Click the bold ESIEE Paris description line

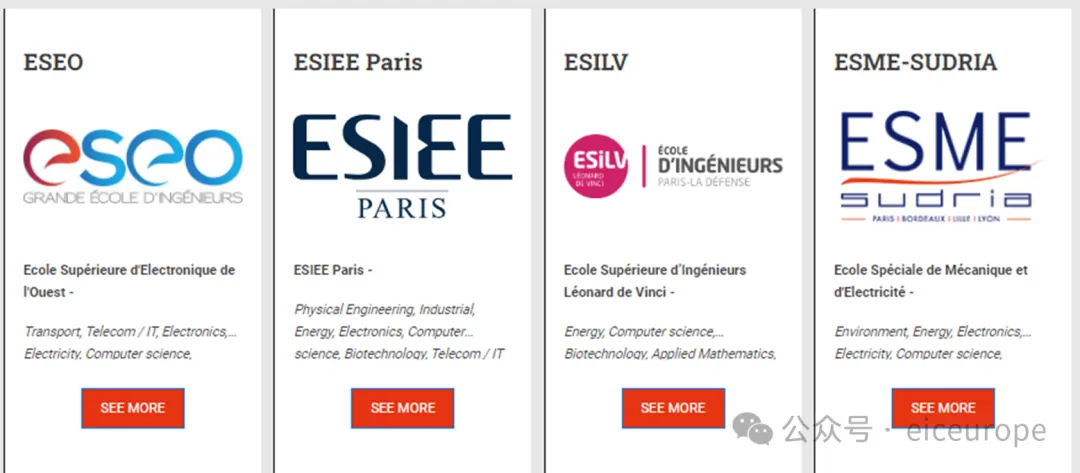point(333,270)
